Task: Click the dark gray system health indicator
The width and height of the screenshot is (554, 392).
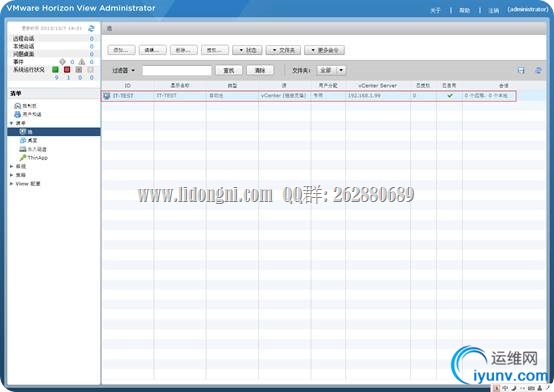Action: pyautogui.click(x=79, y=69)
